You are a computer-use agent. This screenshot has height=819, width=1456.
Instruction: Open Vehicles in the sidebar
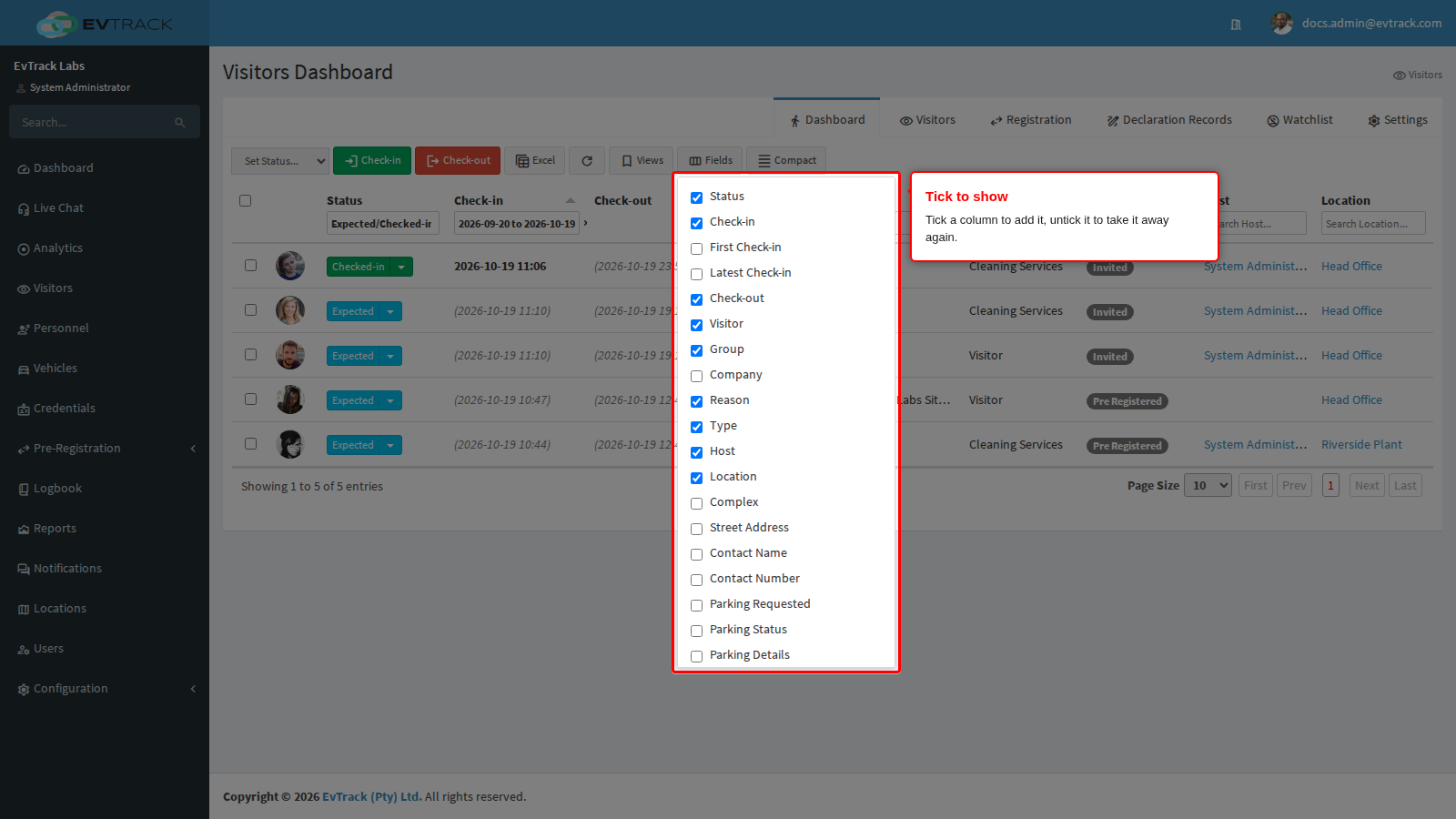pos(56,369)
